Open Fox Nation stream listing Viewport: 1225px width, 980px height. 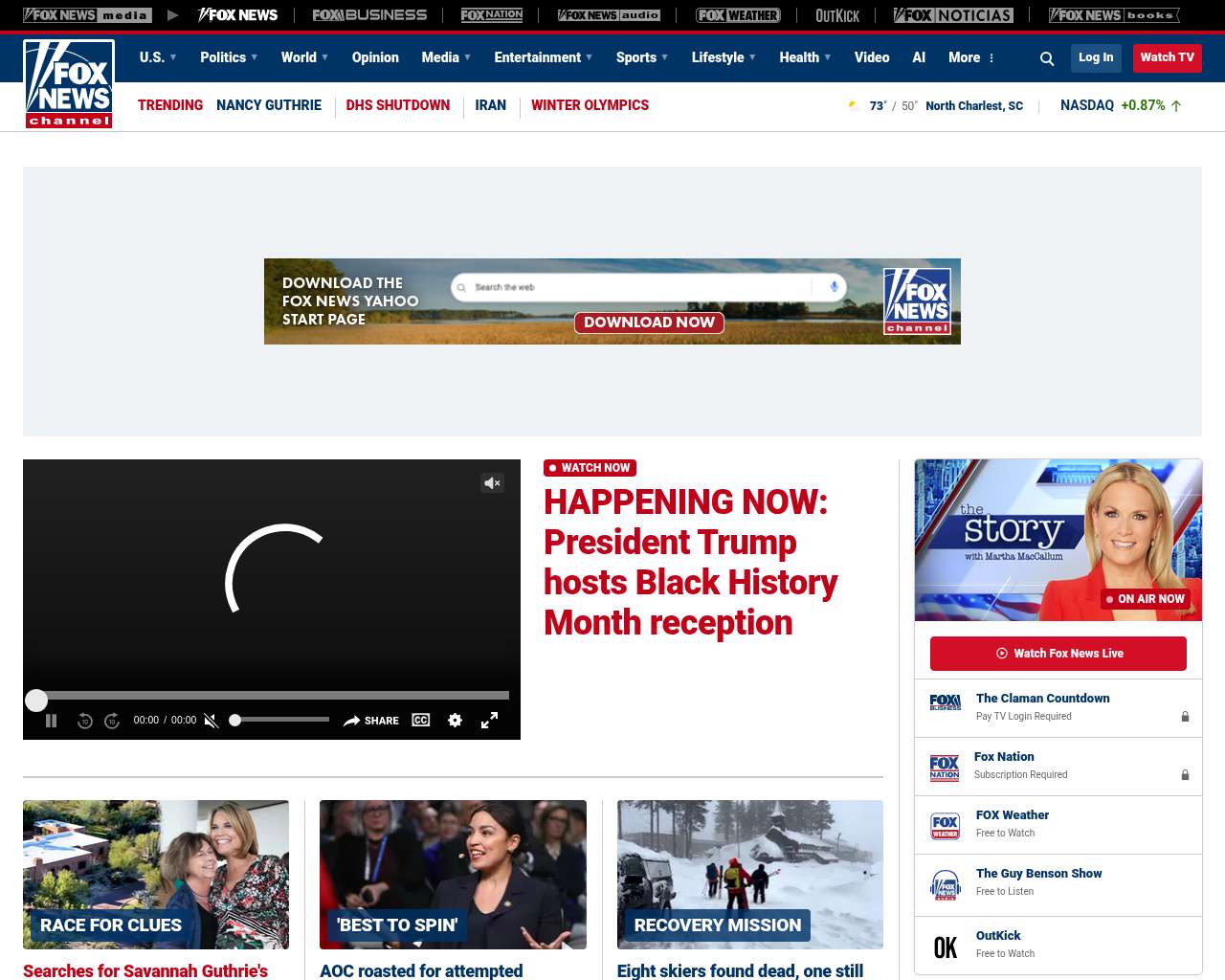pyautogui.click(x=1058, y=767)
